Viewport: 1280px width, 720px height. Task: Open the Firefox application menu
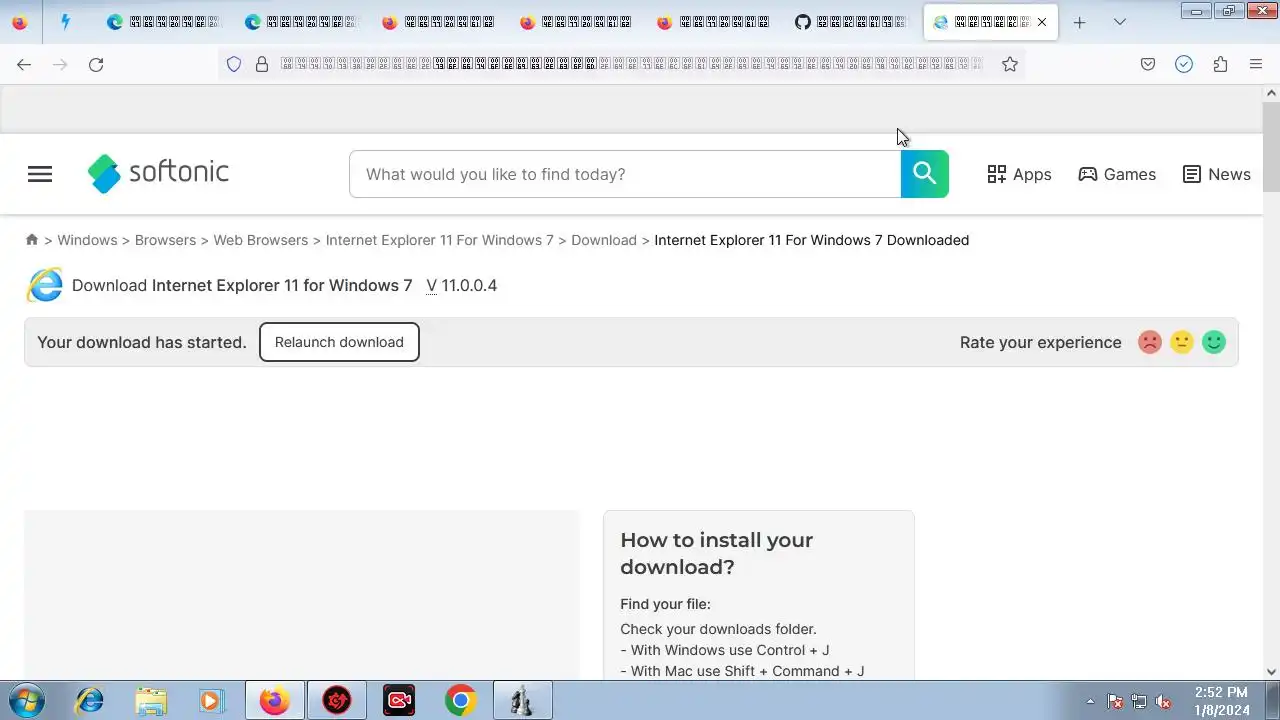pos(1256,64)
